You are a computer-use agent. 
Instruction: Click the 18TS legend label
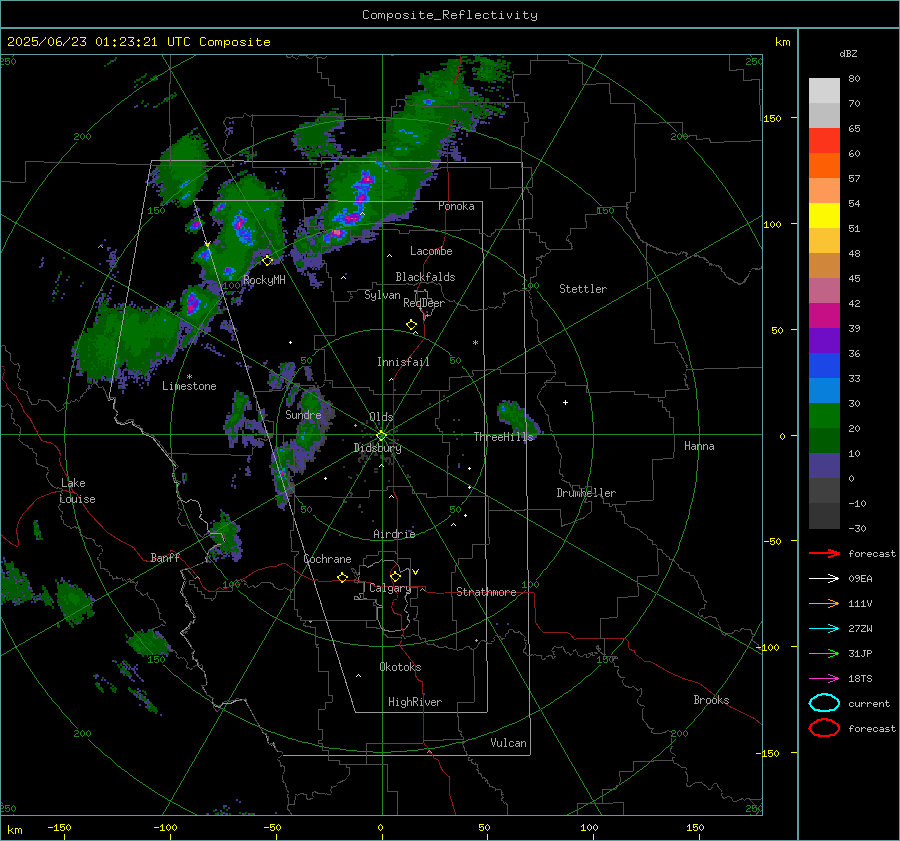click(x=860, y=679)
